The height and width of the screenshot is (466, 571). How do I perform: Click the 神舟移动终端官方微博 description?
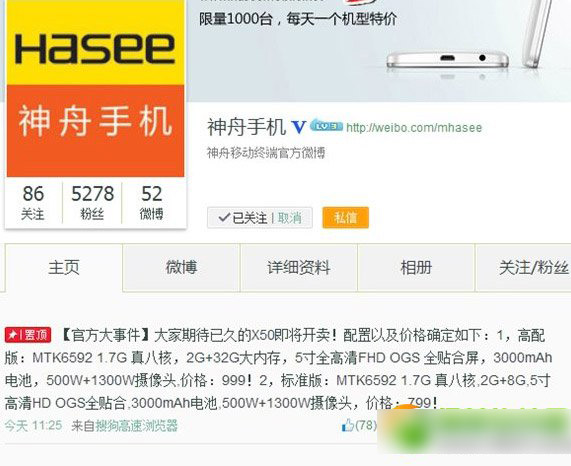[266, 153]
